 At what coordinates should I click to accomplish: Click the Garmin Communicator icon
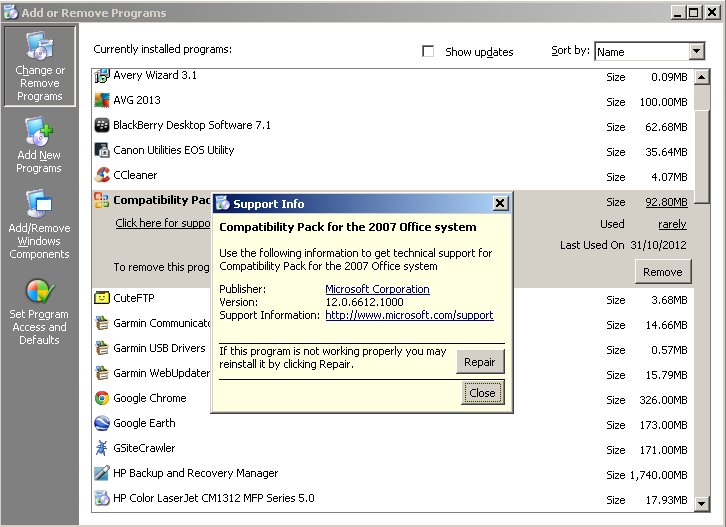[102, 323]
